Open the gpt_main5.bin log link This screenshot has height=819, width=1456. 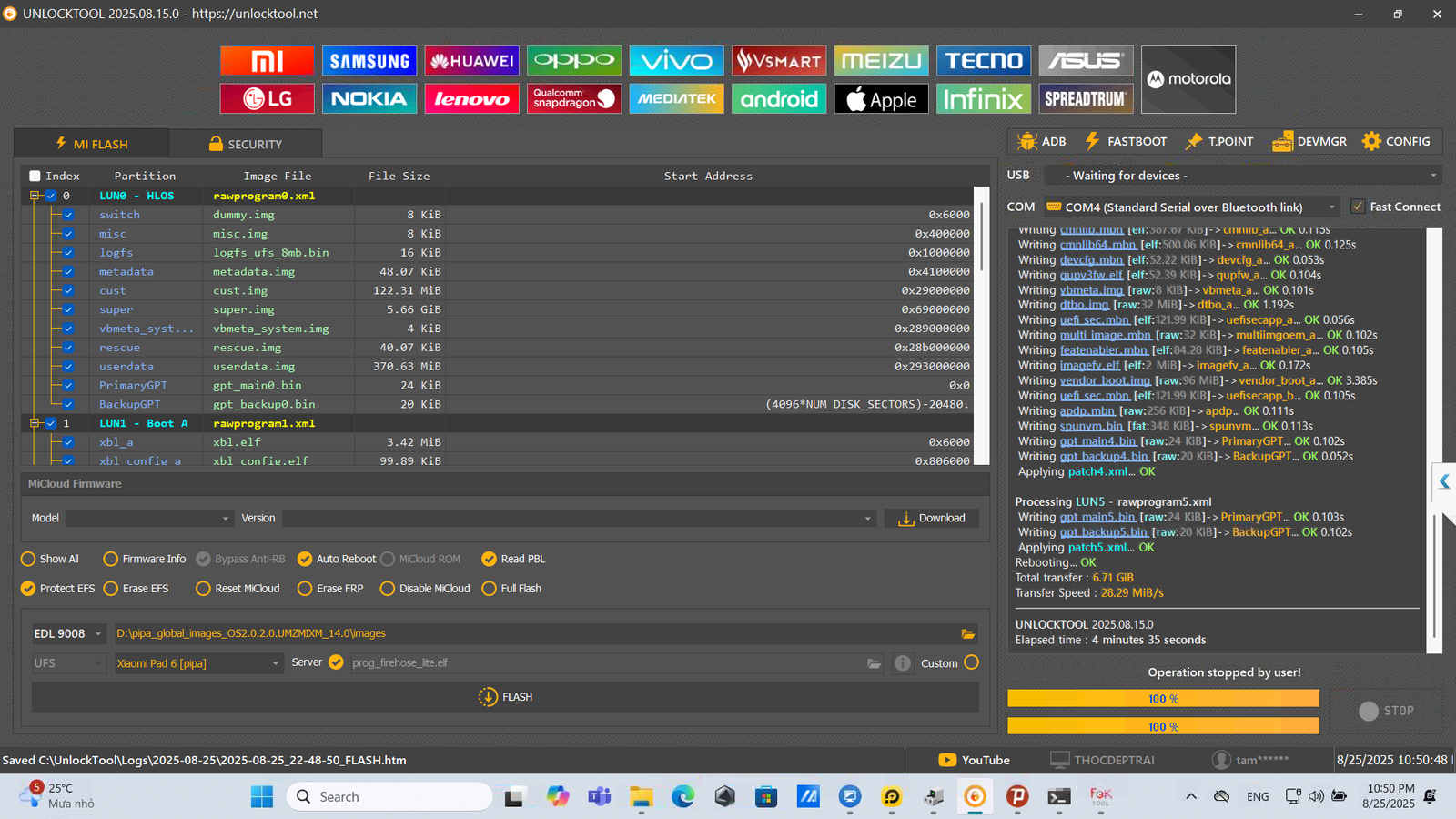[x=1097, y=517]
